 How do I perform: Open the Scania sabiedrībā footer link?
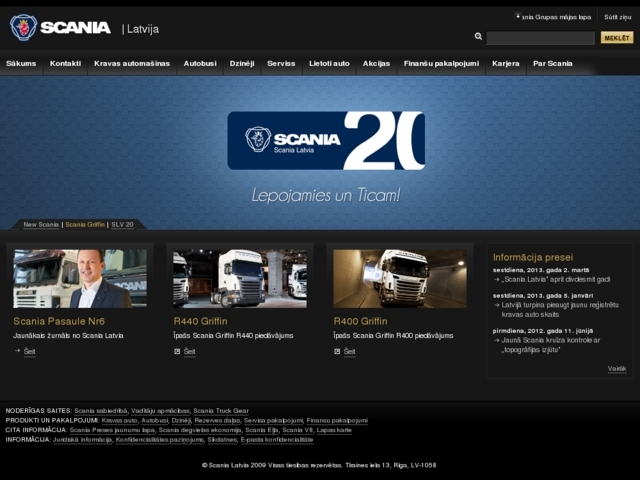click(x=101, y=411)
